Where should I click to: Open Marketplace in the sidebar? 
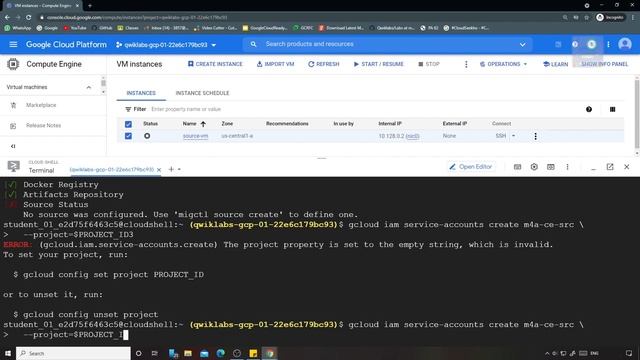coord(41,105)
